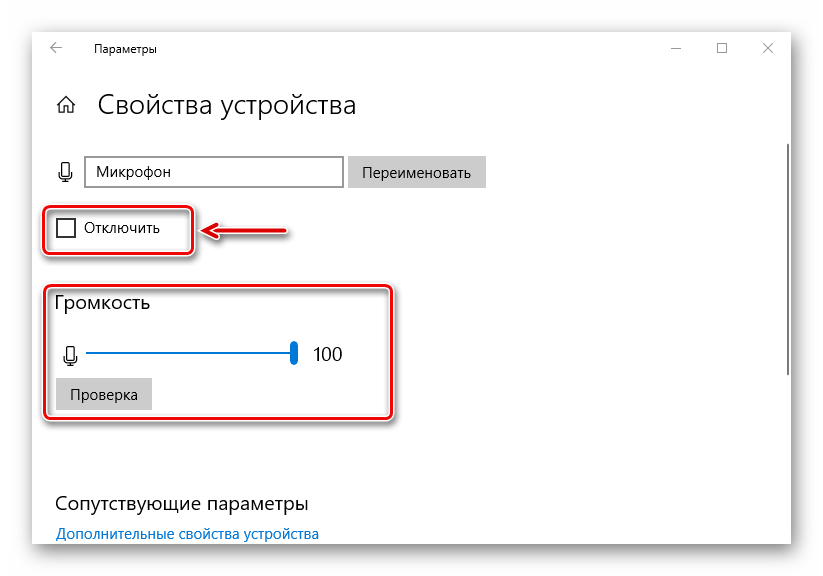Click the Сопутствующие параметры heading
The width and height of the screenshot is (823, 576).
[x=182, y=504]
